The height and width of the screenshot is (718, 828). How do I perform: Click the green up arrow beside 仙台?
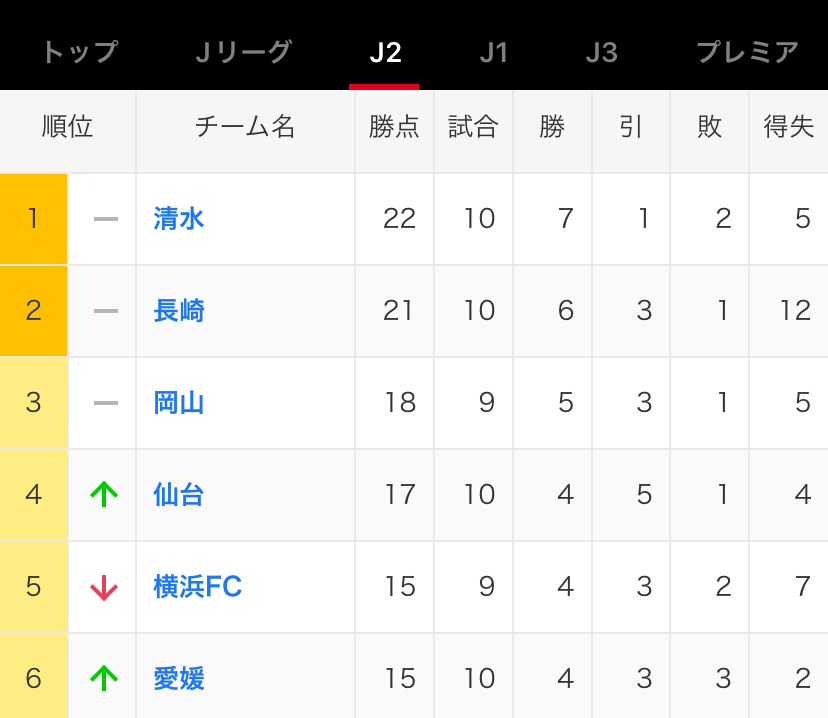[104, 494]
